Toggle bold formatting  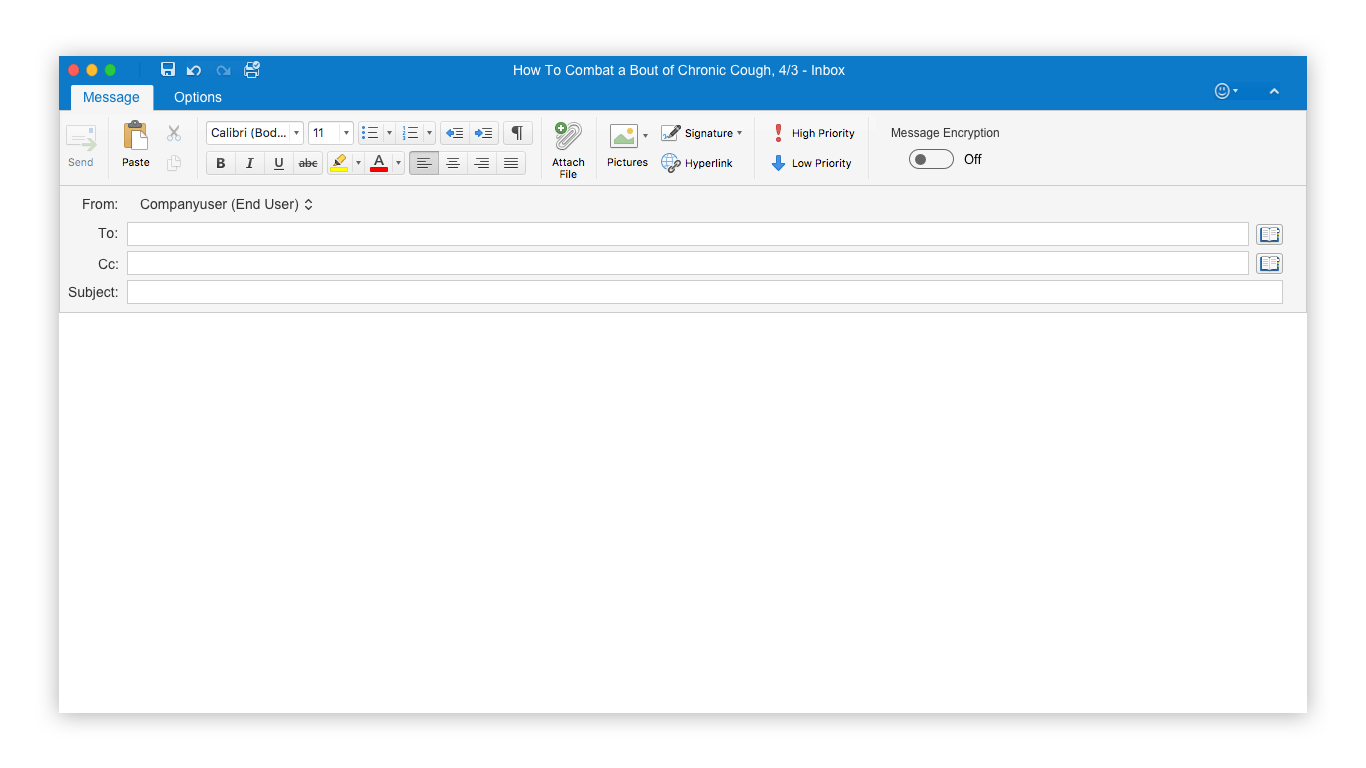(x=221, y=163)
